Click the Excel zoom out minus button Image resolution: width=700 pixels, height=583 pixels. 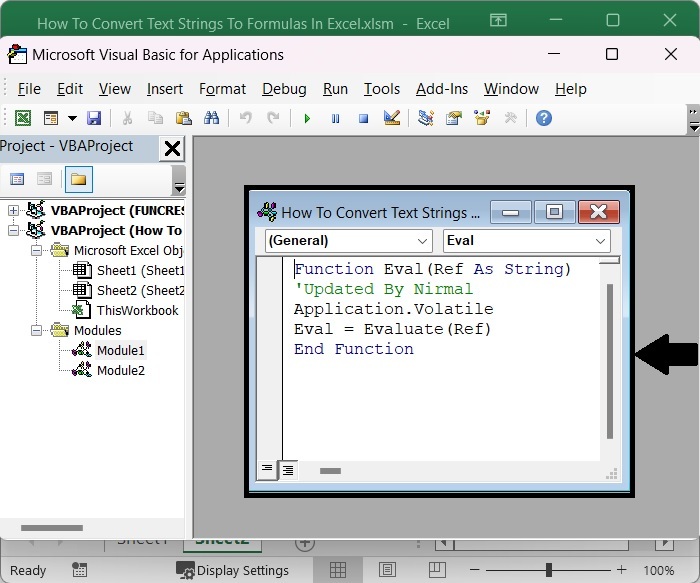(475, 570)
